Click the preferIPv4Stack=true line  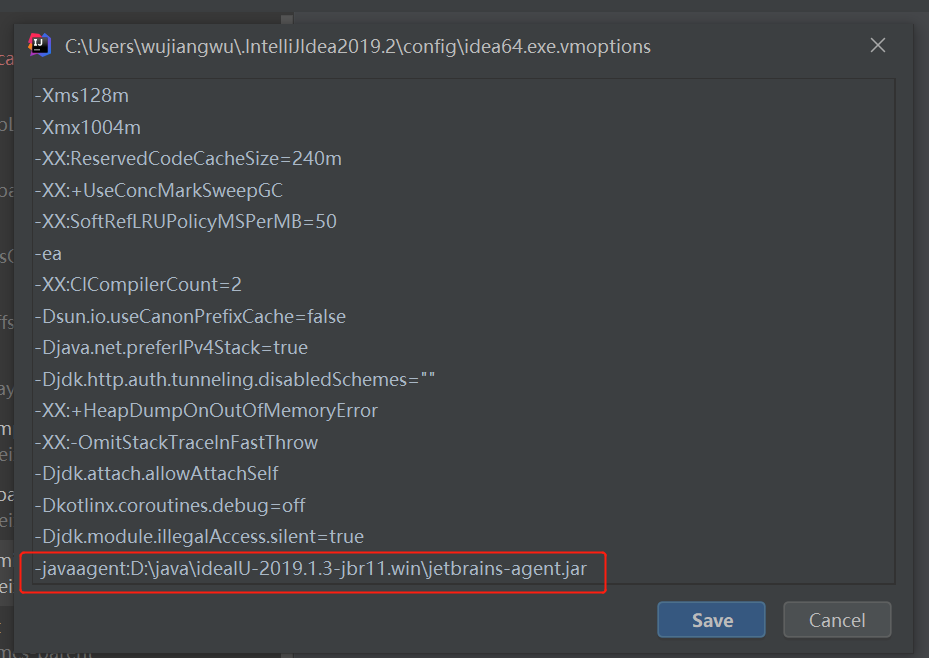(x=171, y=348)
